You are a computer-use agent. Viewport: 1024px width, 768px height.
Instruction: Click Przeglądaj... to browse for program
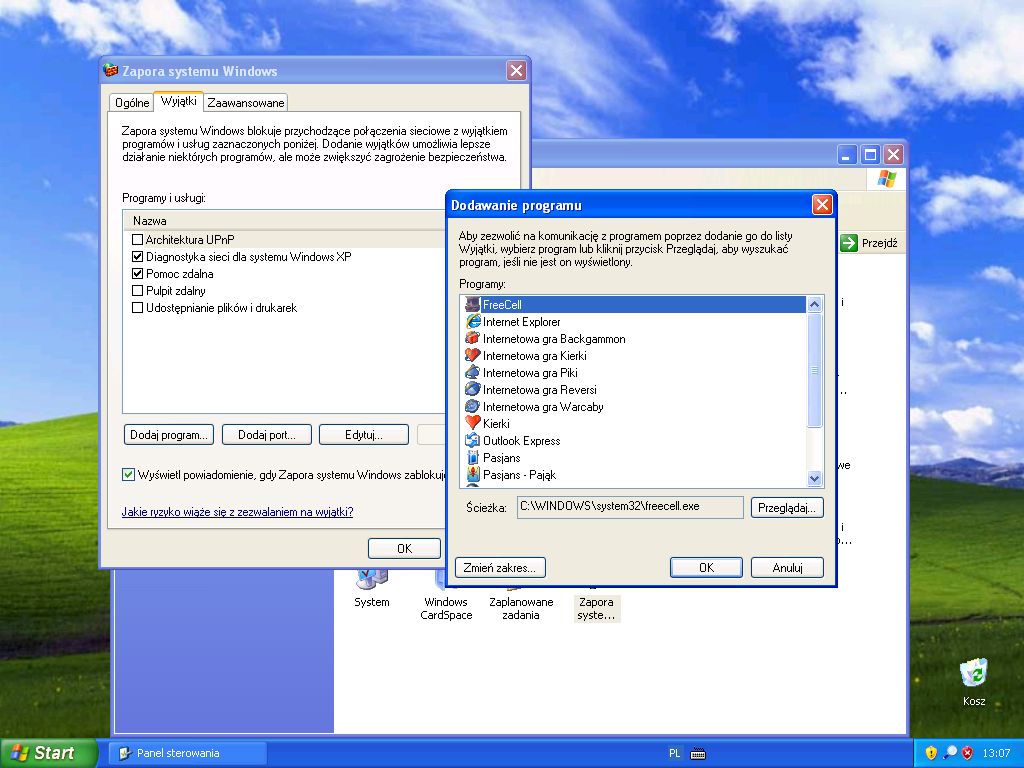click(787, 507)
